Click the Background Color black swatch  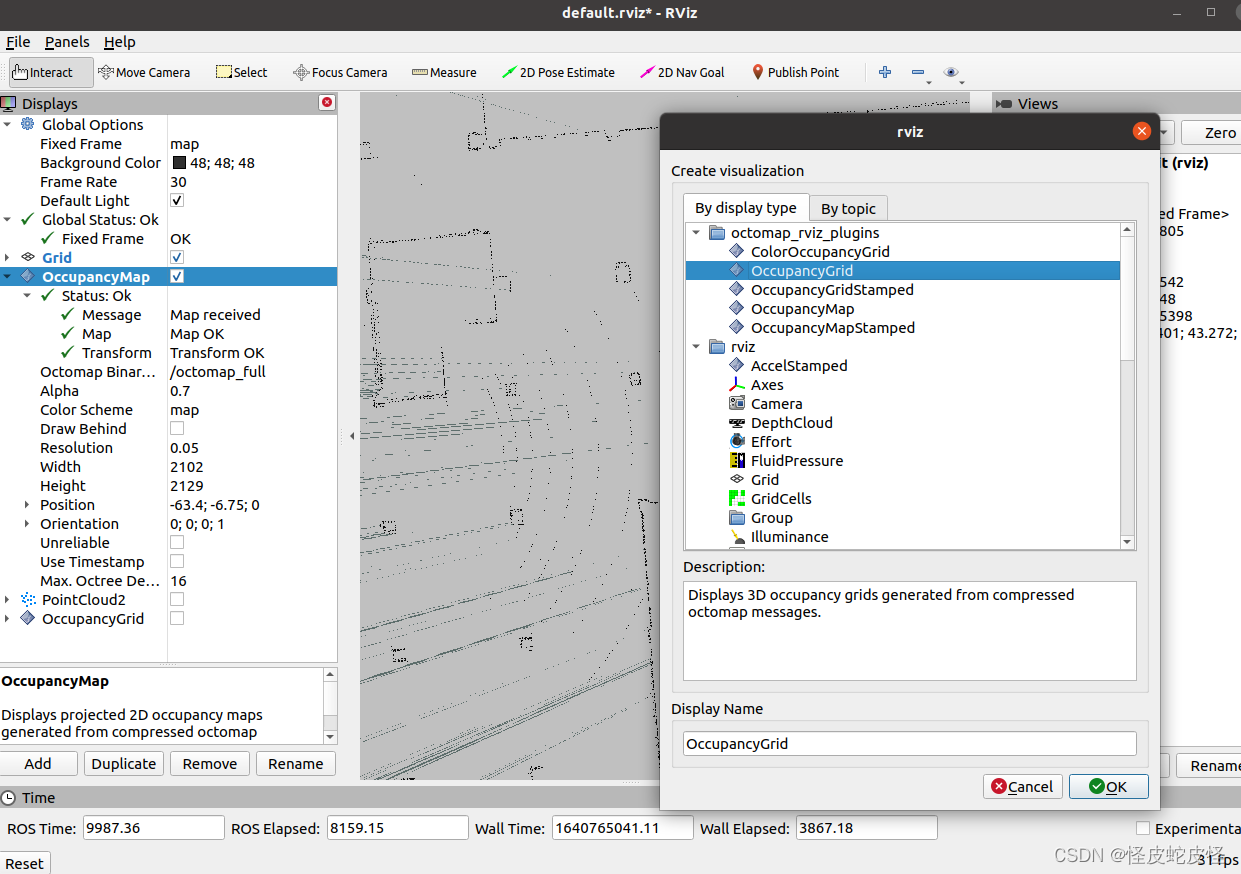tap(179, 163)
